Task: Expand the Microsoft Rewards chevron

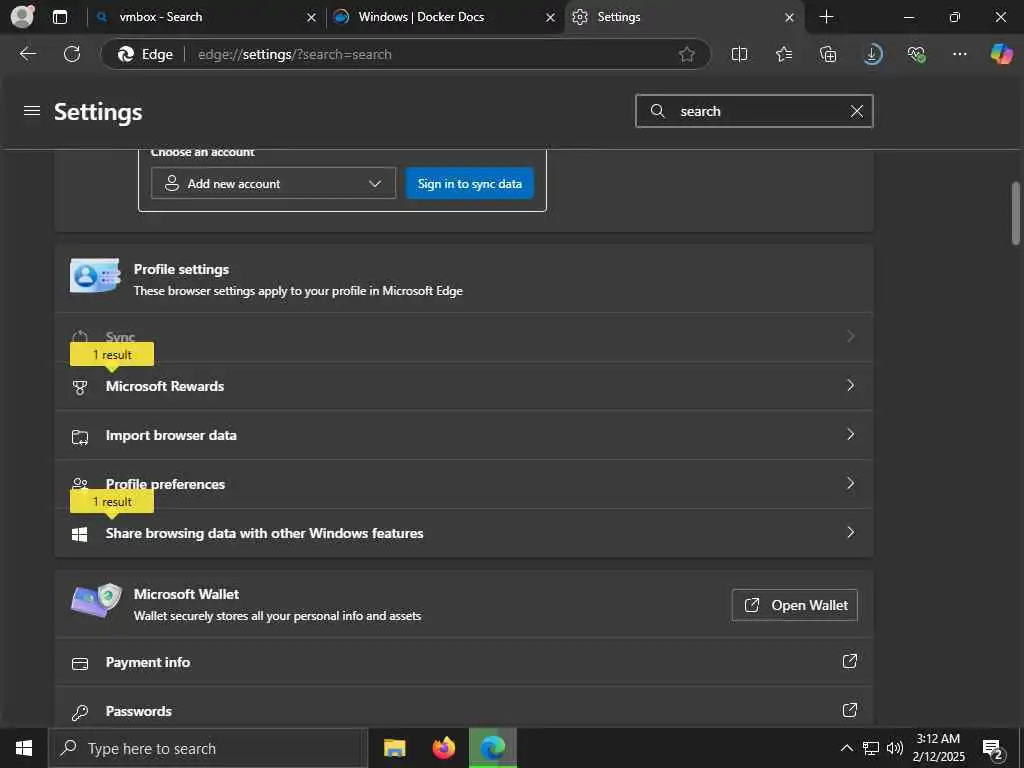Action: point(850,385)
